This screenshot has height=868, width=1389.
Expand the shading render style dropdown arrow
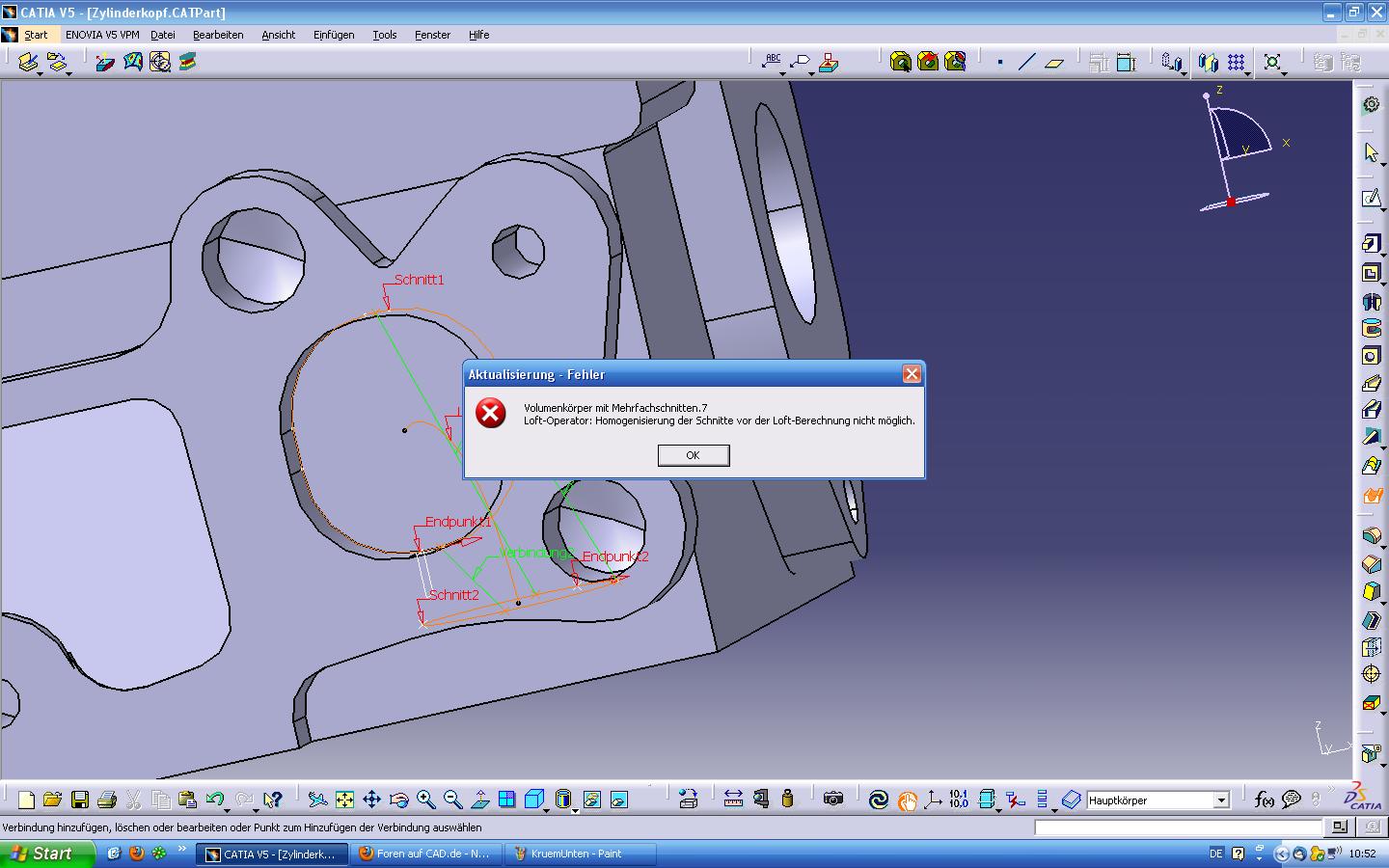[575, 811]
